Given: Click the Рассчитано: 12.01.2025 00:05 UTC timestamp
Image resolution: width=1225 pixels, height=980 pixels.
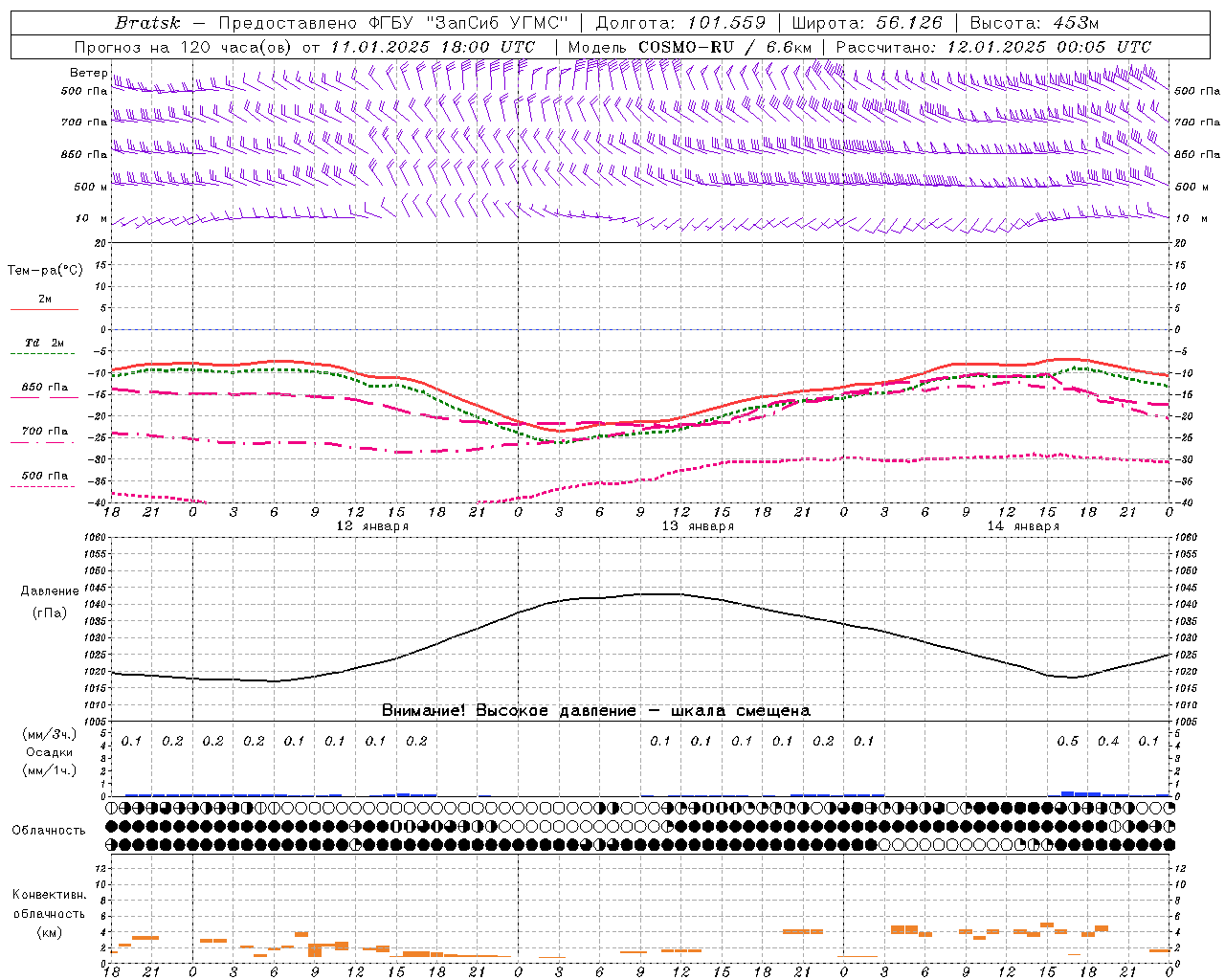Looking at the screenshot, I should point(993,47).
